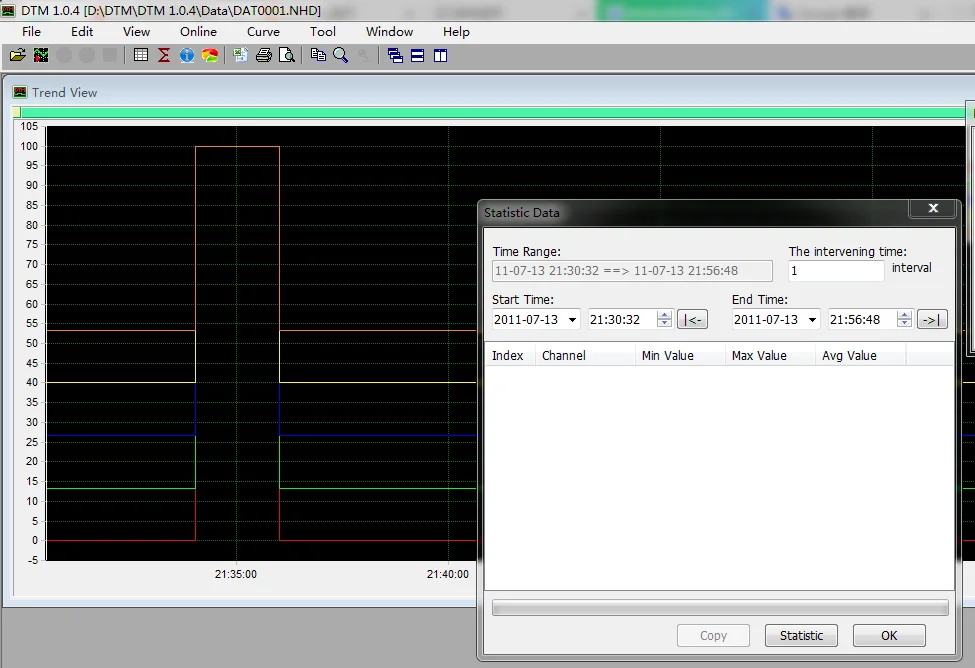Click the magnifier zoom icon
Viewport: 975px width, 668px height.
coord(341,55)
